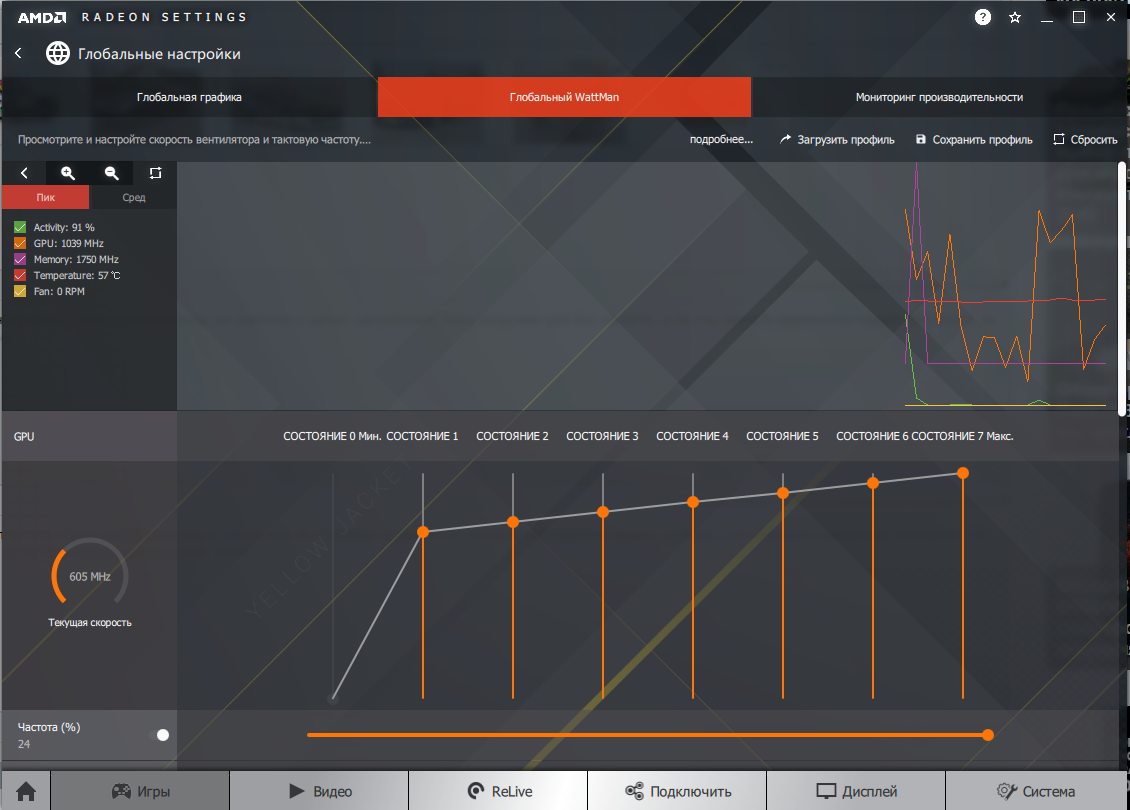Open the help question mark icon
1130x810 pixels.
click(x=982, y=17)
